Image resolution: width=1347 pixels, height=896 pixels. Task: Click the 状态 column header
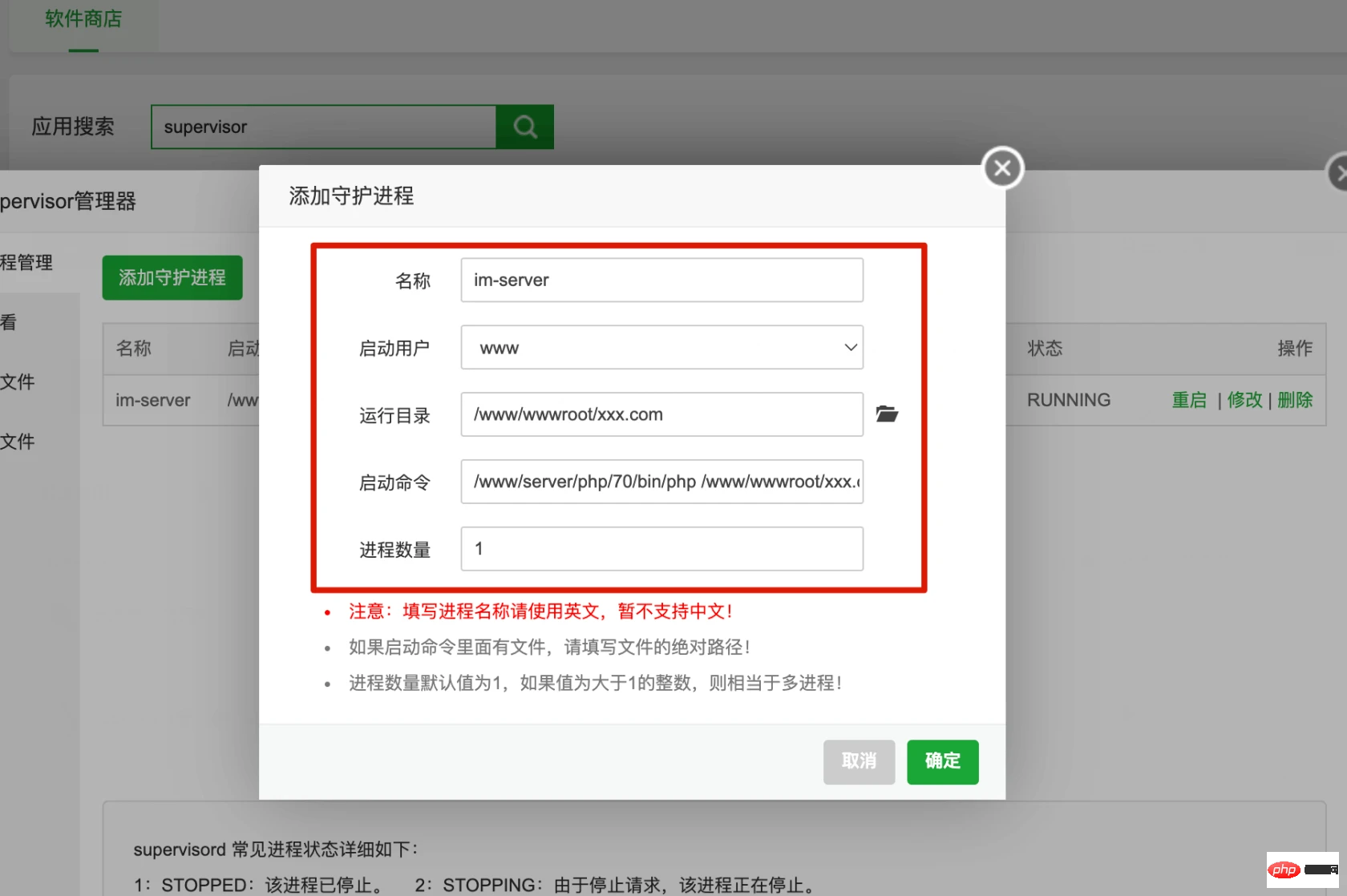coord(1045,348)
